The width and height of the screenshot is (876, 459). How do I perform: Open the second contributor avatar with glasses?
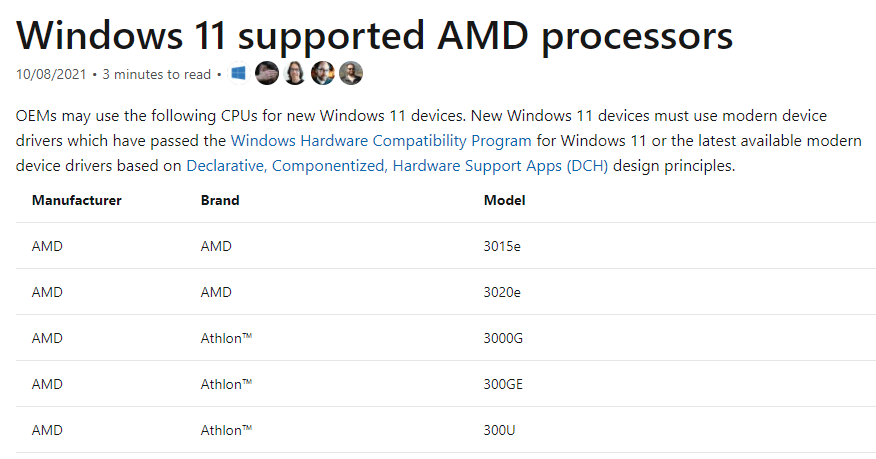pos(294,73)
